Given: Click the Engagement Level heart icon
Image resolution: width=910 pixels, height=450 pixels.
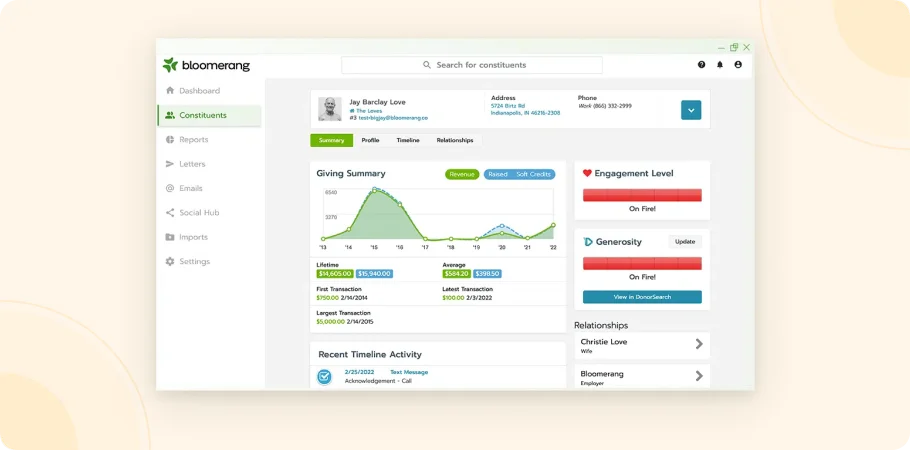Looking at the screenshot, I should click(587, 173).
